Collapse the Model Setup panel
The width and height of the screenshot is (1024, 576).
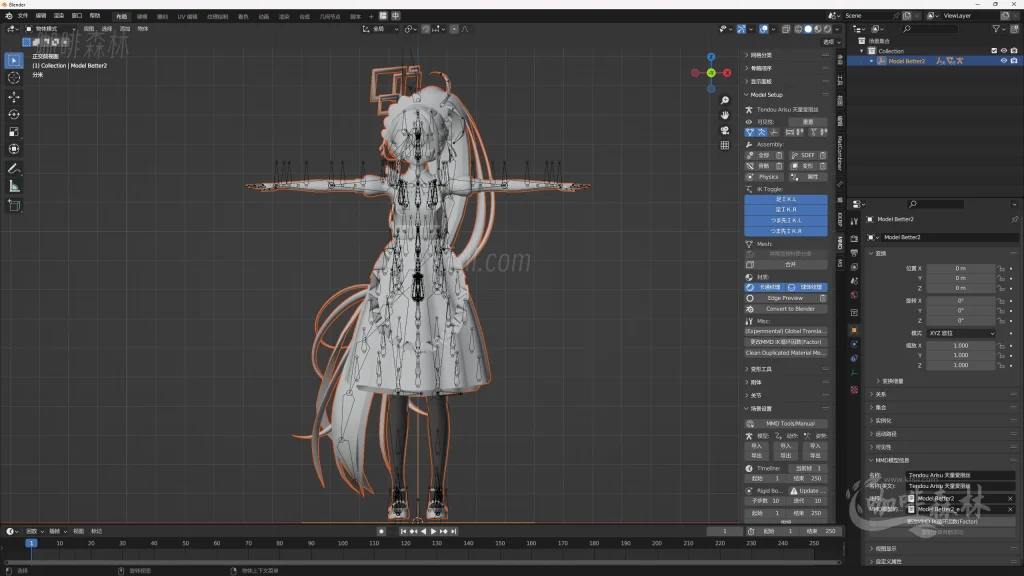(745, 94)
